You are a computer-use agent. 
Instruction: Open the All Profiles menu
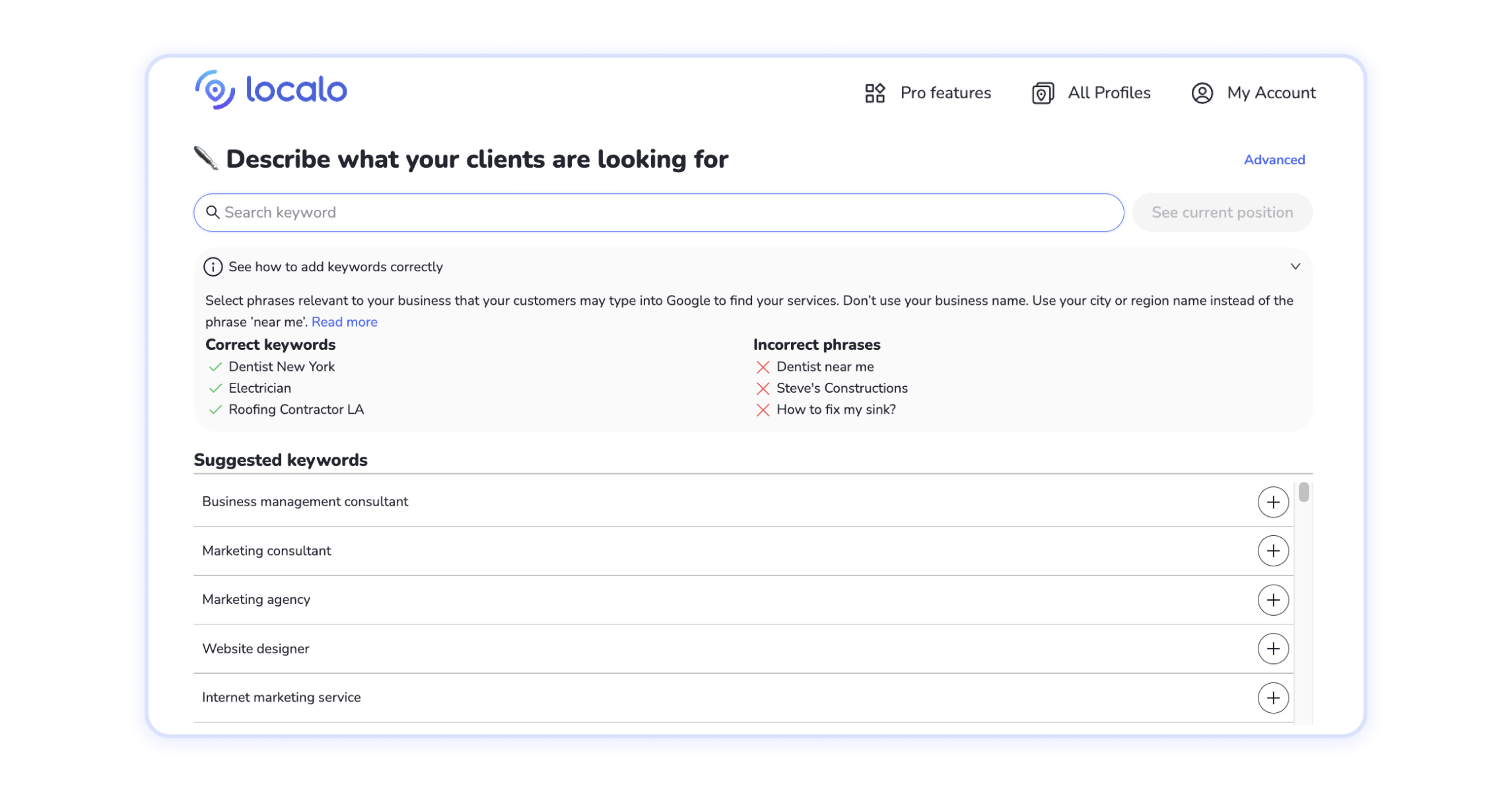[x=1109, y=93]
